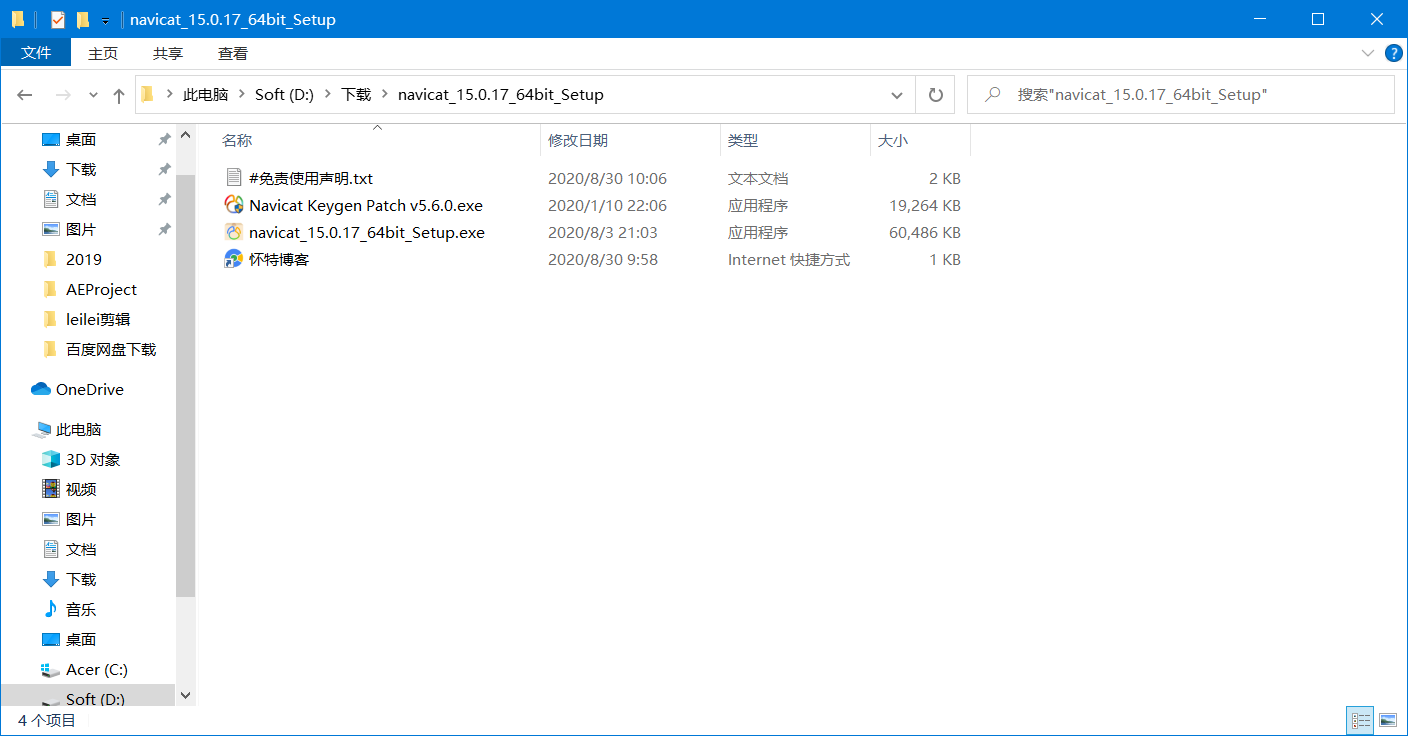This screenshot has height=736, width=1408.
Task: Open the 文件 ribbon tab
Action: pyautogui.click(x=35, y=53)
